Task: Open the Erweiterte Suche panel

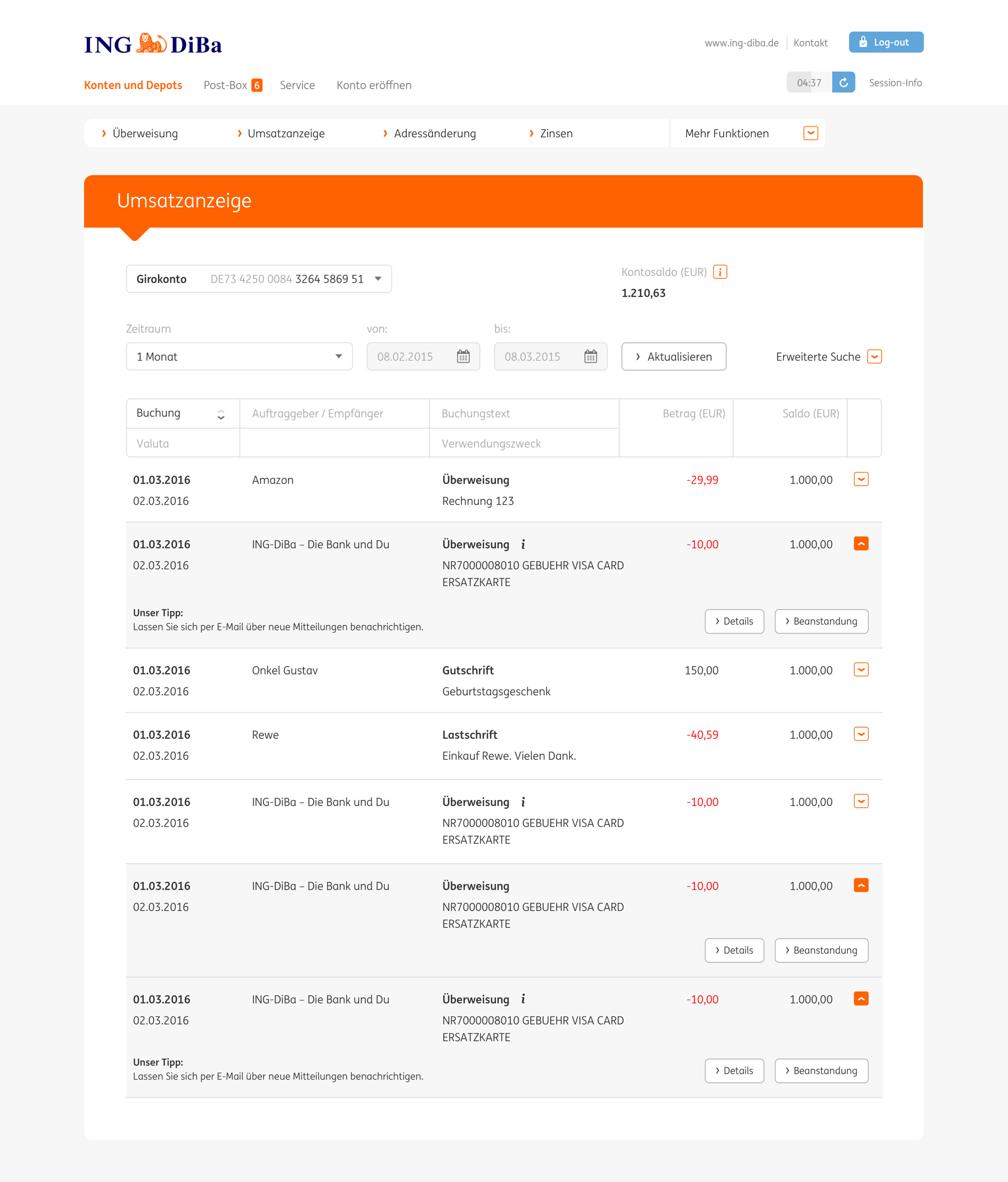Action: (x=874, y=356)
